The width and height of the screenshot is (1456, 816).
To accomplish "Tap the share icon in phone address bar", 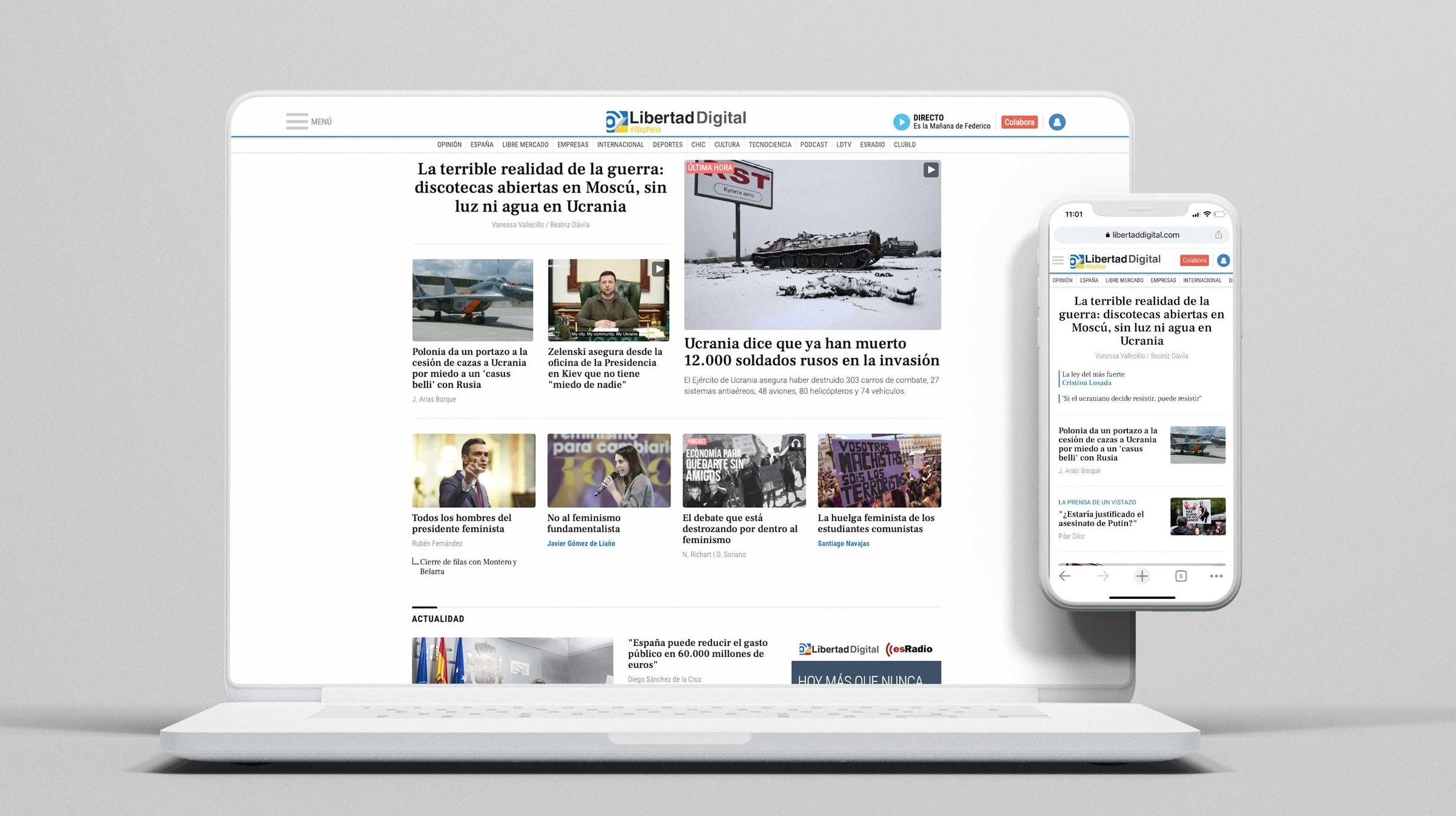I will pyautogui.click(x=1218, y=235).
